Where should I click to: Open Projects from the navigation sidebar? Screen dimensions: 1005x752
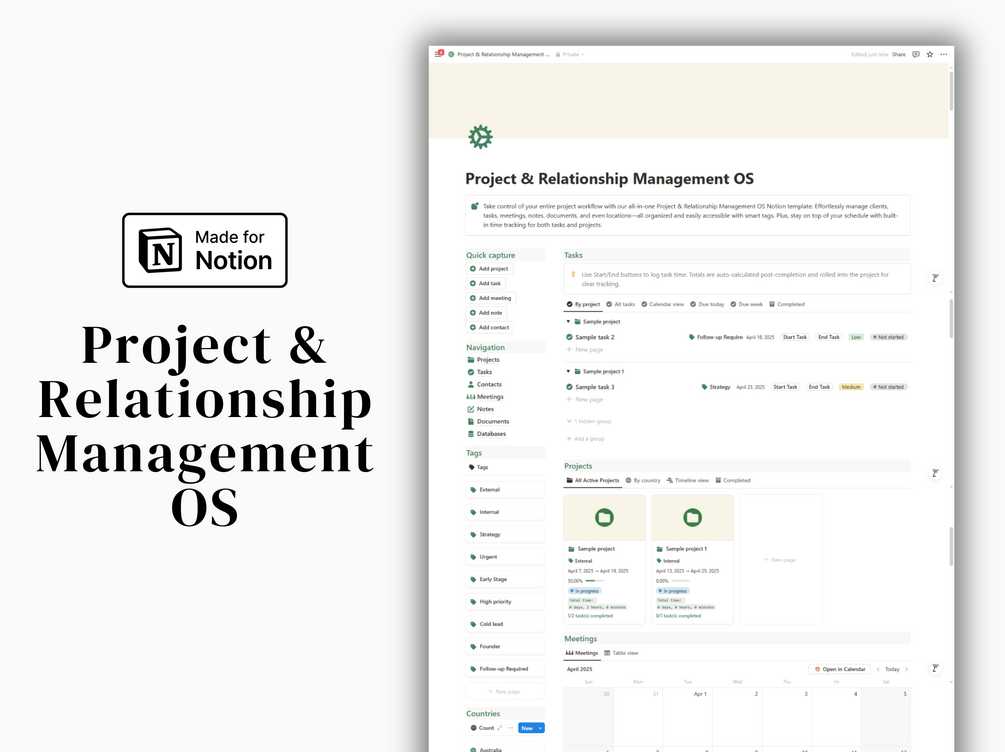click(x=488, y=359)
